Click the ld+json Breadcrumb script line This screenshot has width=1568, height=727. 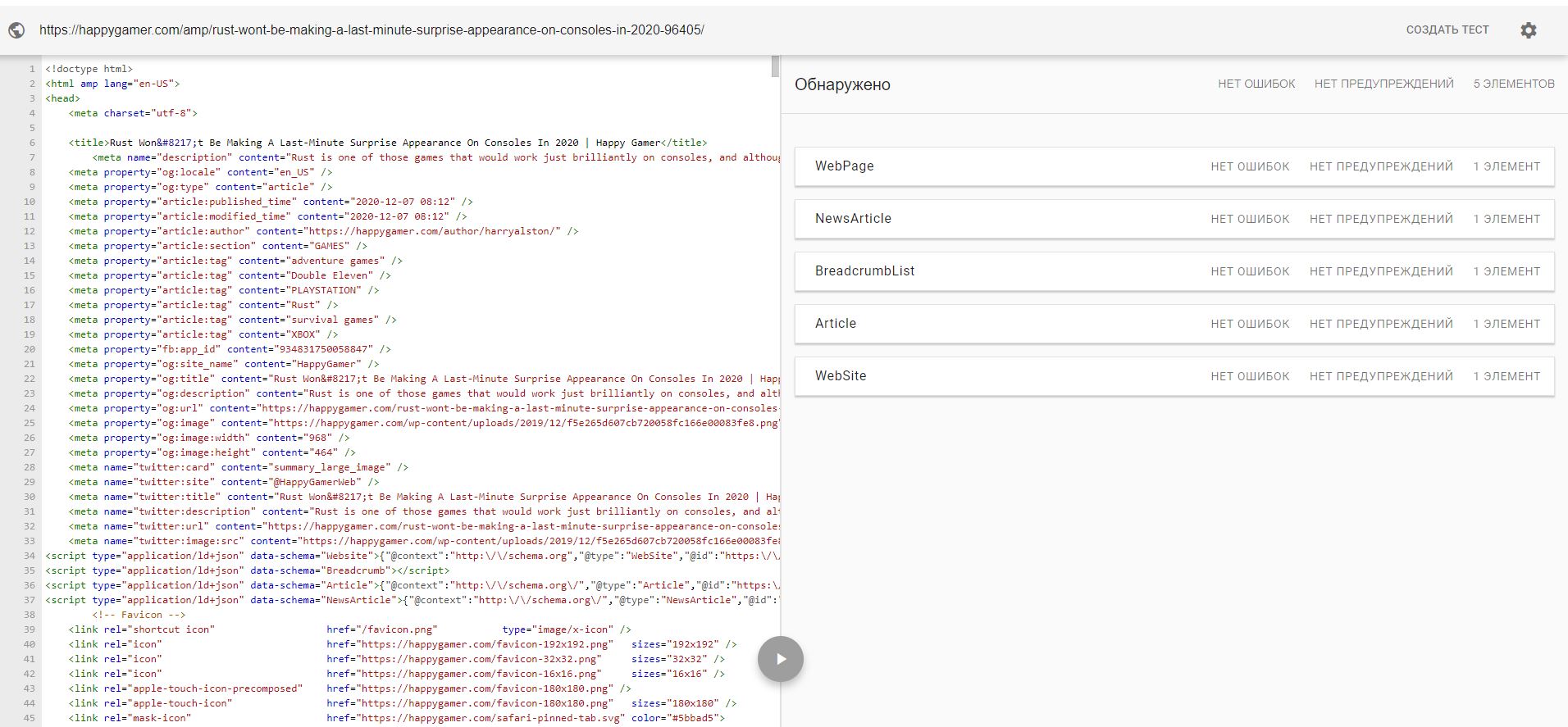pyautogui.click(x=247, y=570)
